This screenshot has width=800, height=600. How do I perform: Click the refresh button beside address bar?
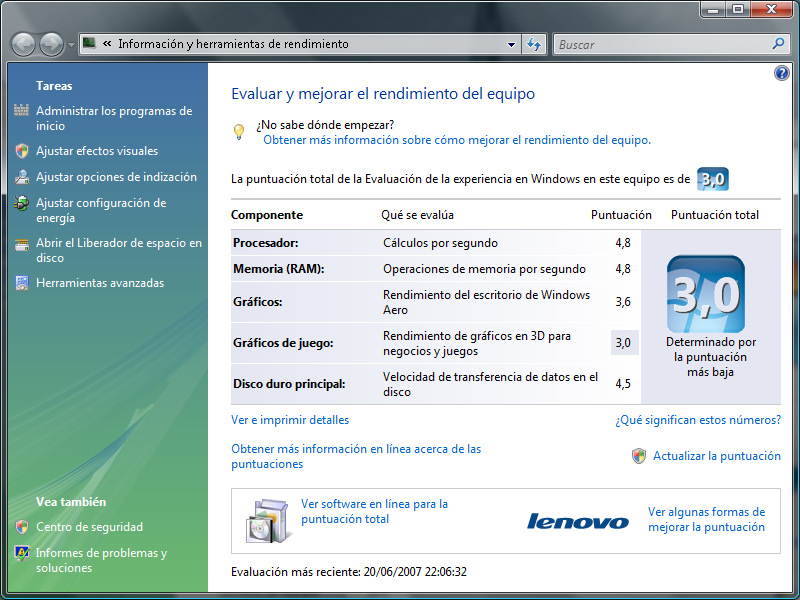534,44
